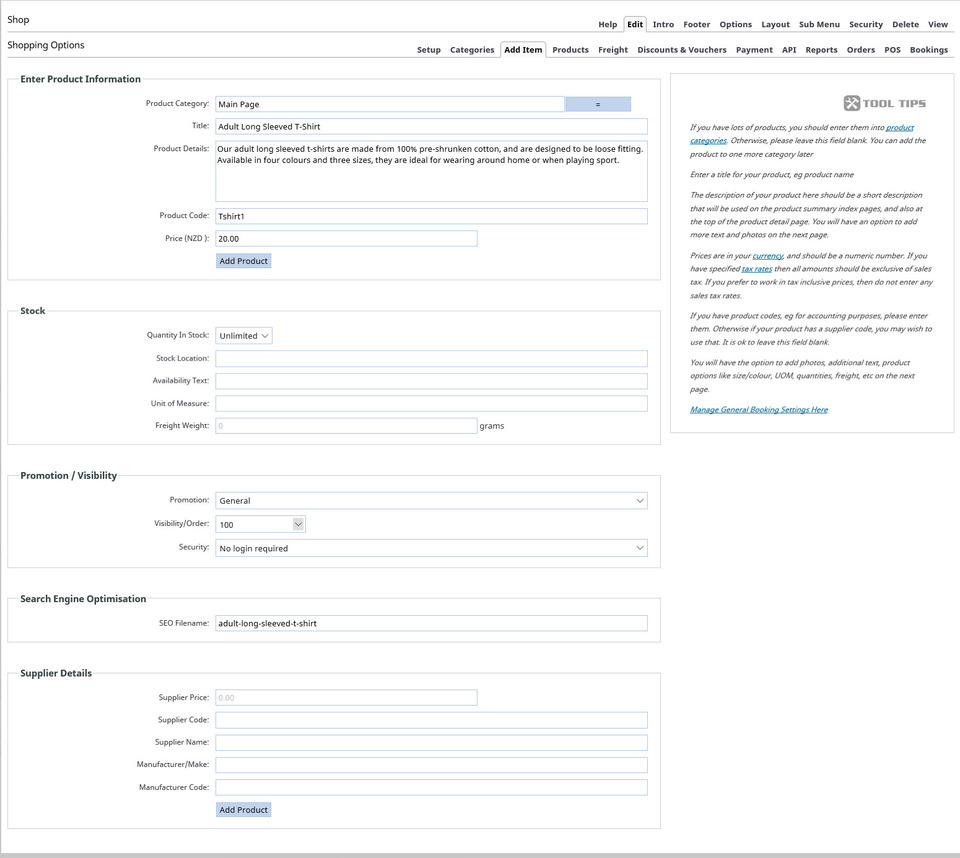
Task: Click the upper Add Product button
Action: coord(243,261)
